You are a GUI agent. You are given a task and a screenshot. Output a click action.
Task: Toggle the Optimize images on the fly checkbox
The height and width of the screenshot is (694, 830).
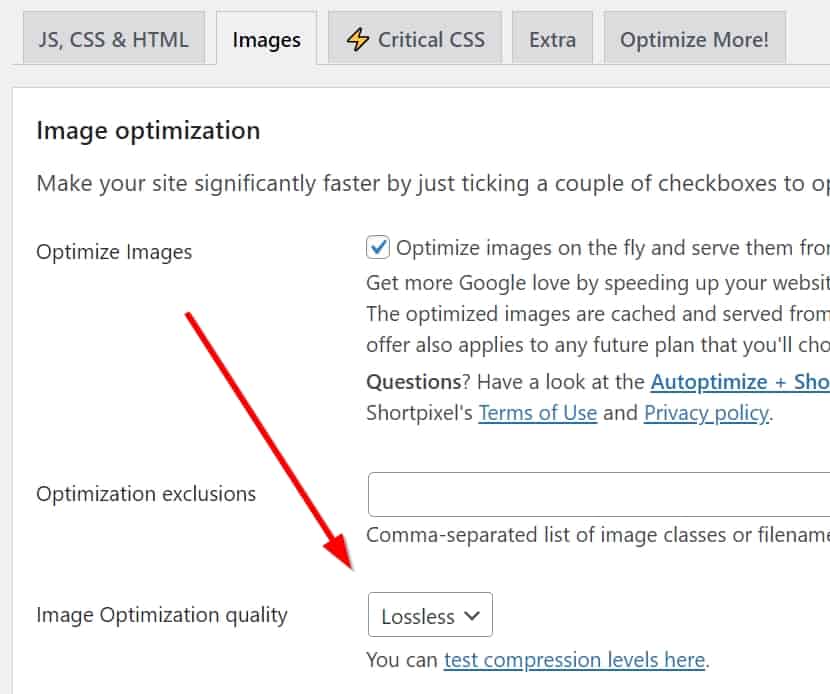[378, 247]
